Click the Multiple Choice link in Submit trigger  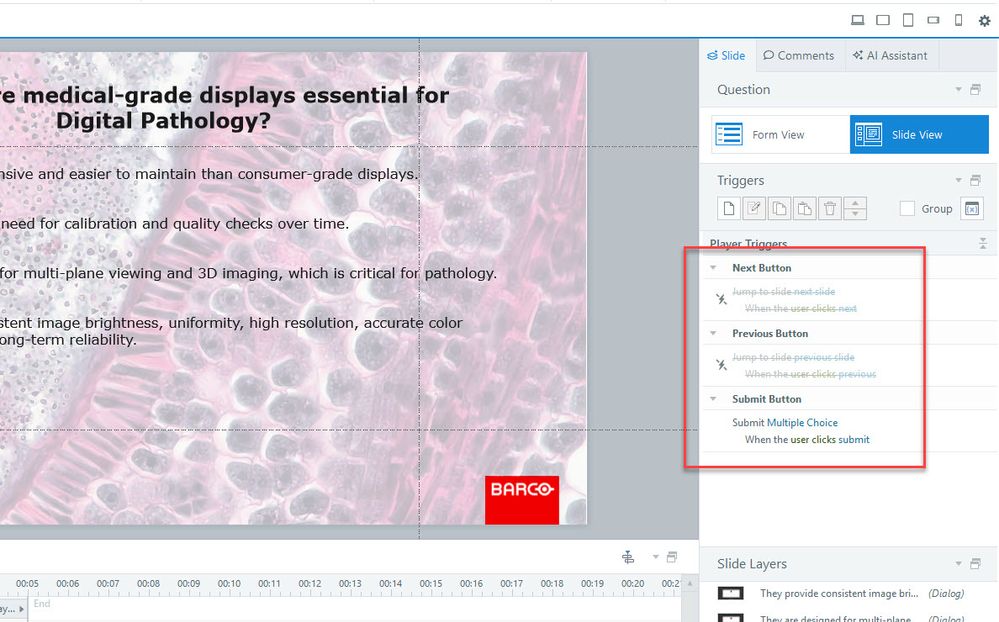[x=802, y=423]
